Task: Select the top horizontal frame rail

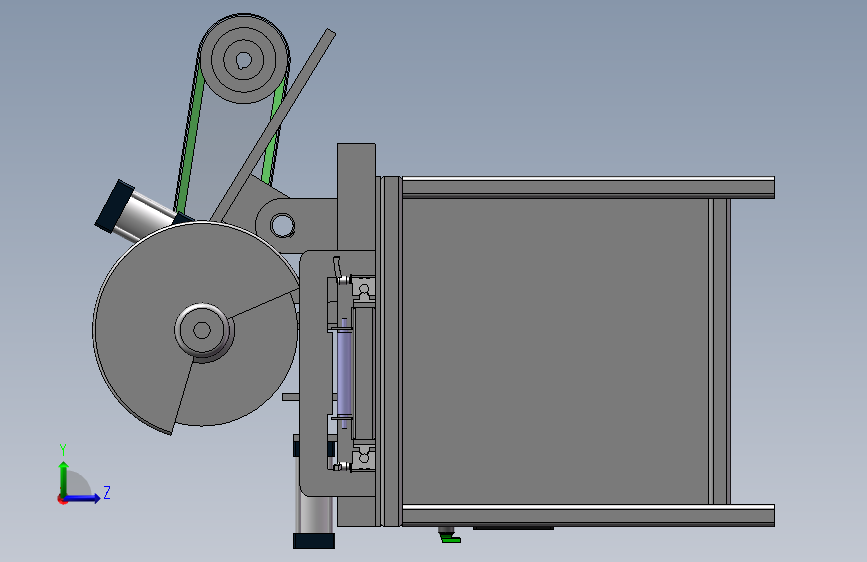Action: pos(588,187)
